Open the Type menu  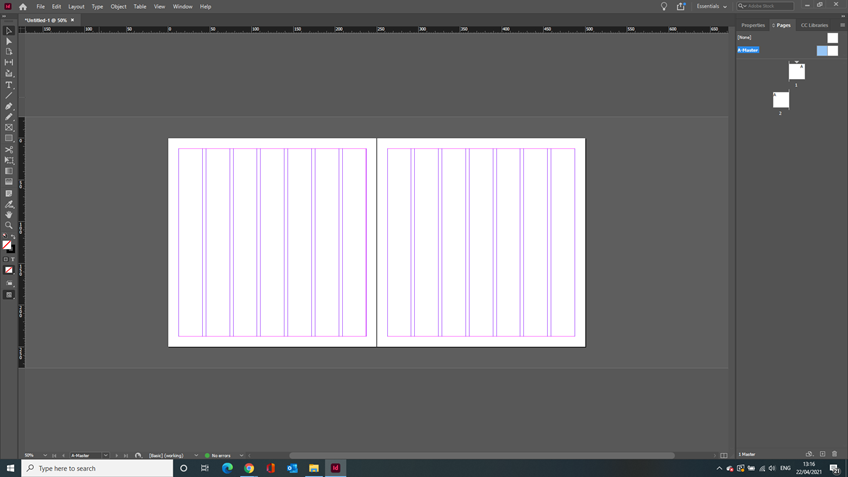tap(97, 6)
